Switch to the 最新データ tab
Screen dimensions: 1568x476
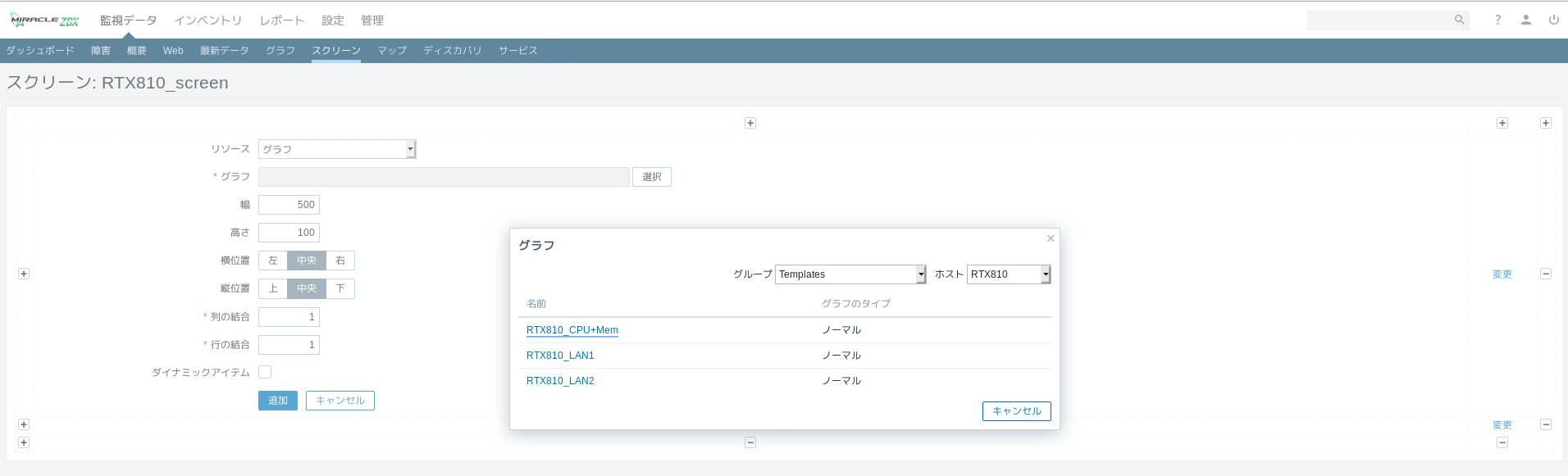[x=224, y=51]
